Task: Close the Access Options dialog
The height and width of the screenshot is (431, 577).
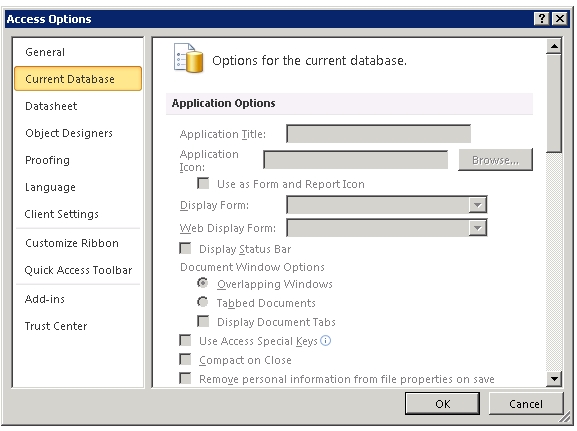Action: click(560, 18)
